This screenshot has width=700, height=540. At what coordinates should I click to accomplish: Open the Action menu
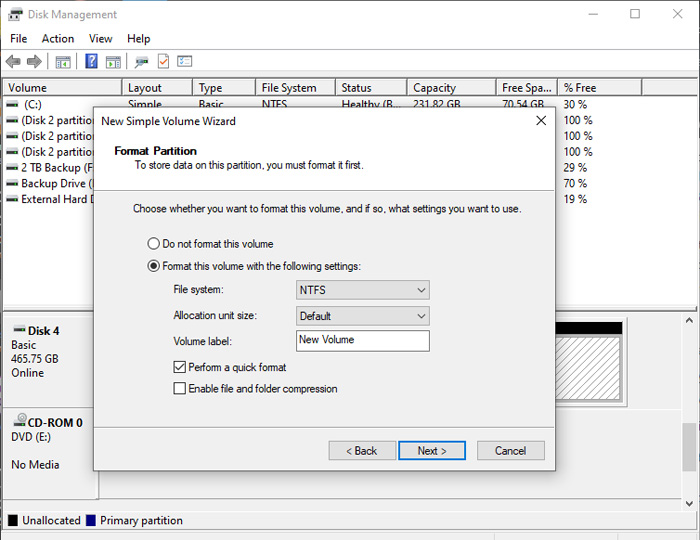coord(58,39)
